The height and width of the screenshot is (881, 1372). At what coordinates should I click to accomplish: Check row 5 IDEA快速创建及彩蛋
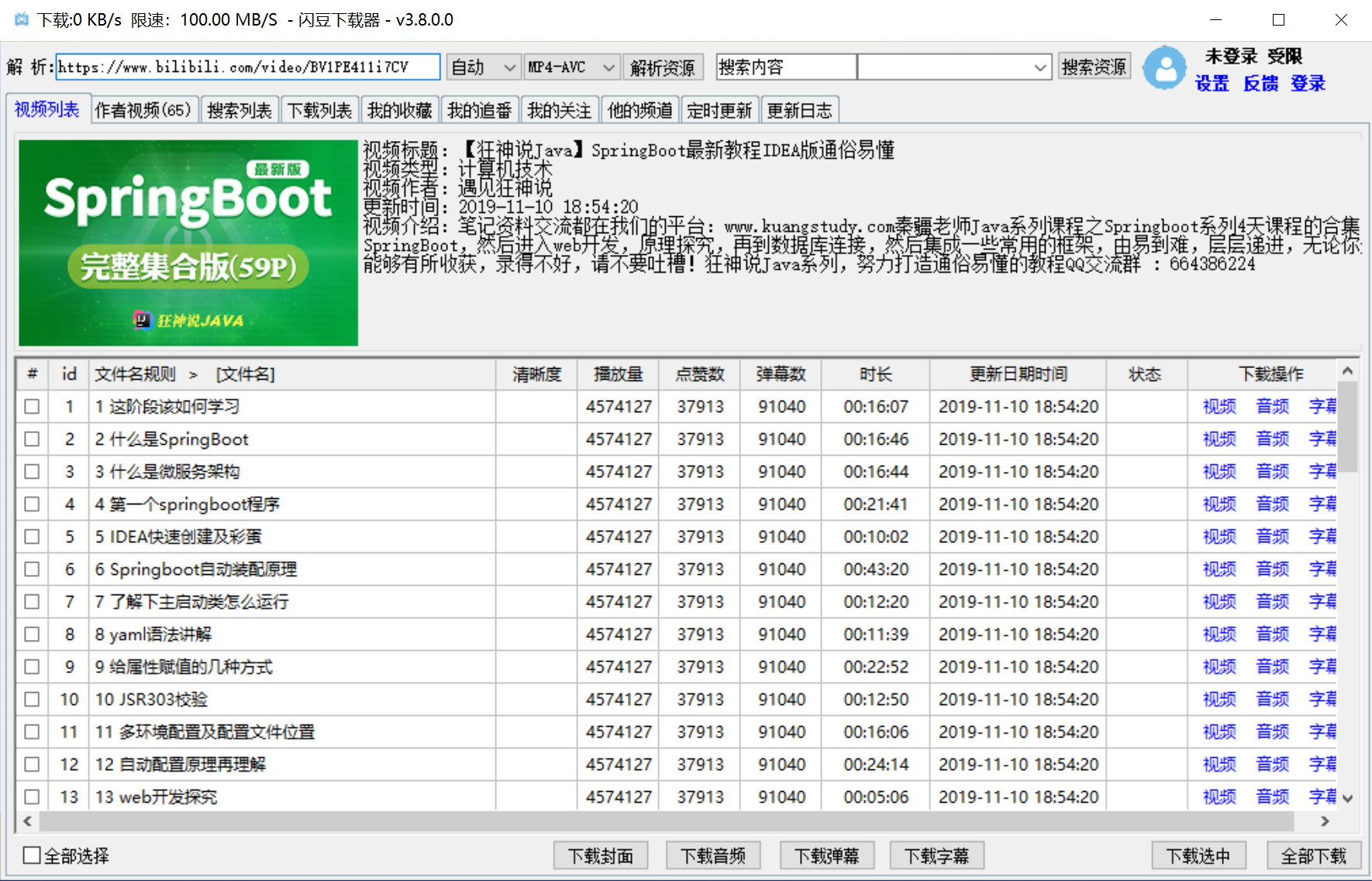(32, 536)
